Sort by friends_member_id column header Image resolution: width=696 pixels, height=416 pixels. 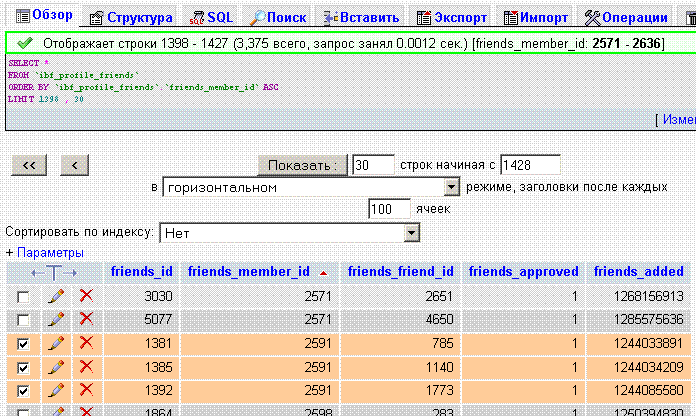[x=249, y=271]
